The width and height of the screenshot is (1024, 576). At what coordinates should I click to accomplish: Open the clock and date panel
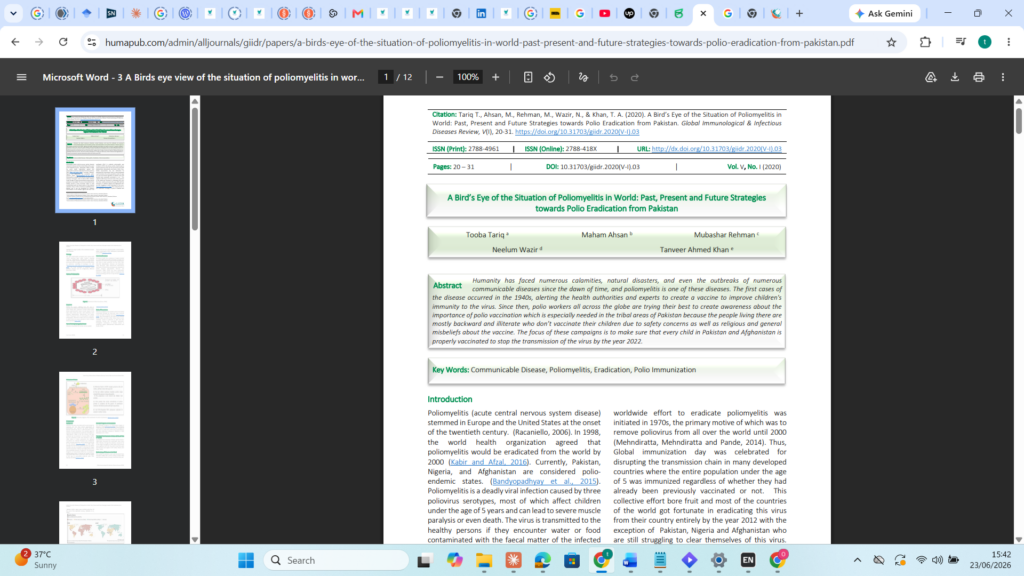tap(990, 560)
